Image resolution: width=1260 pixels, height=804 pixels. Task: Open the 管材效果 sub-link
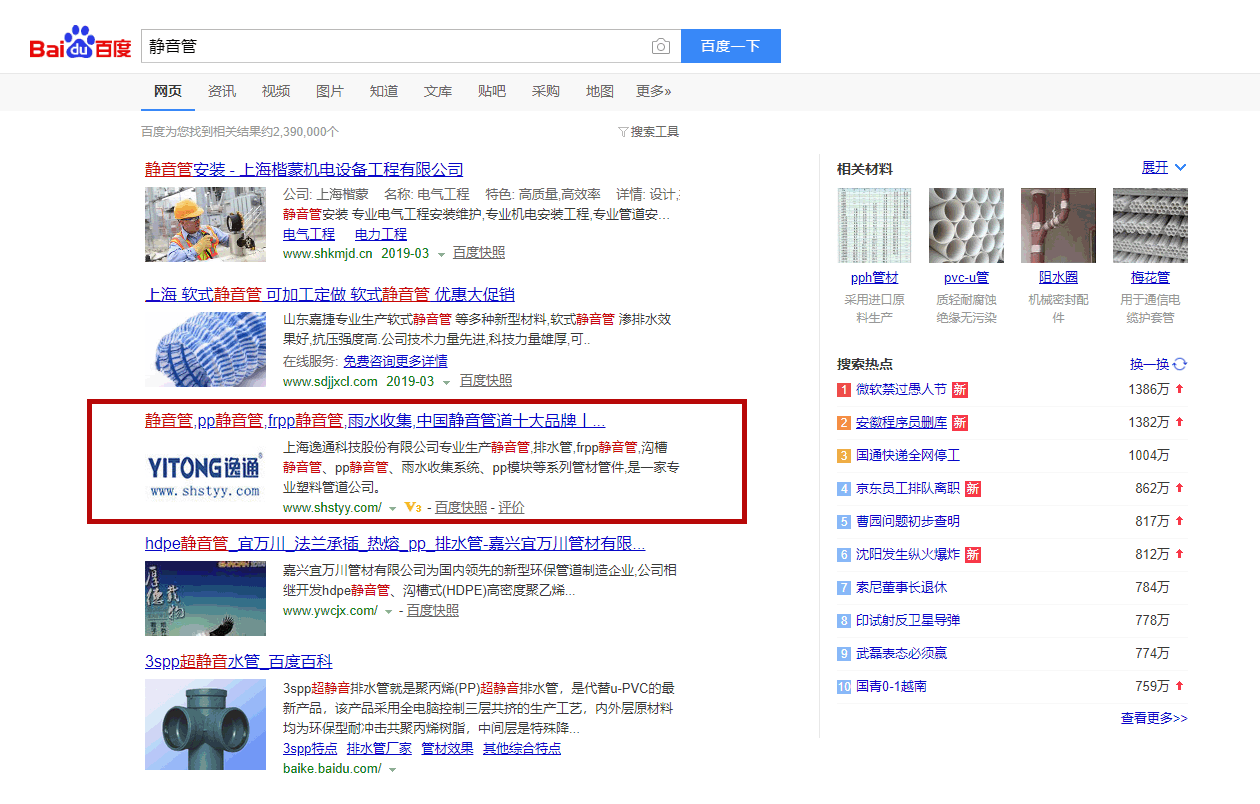point(447,748)
